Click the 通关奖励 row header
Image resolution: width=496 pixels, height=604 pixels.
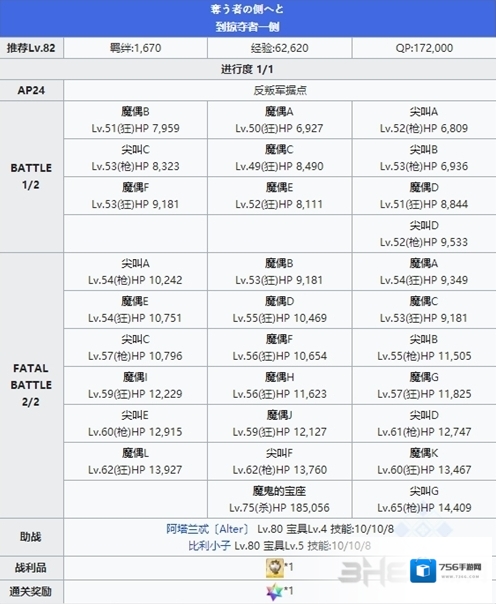31,592
